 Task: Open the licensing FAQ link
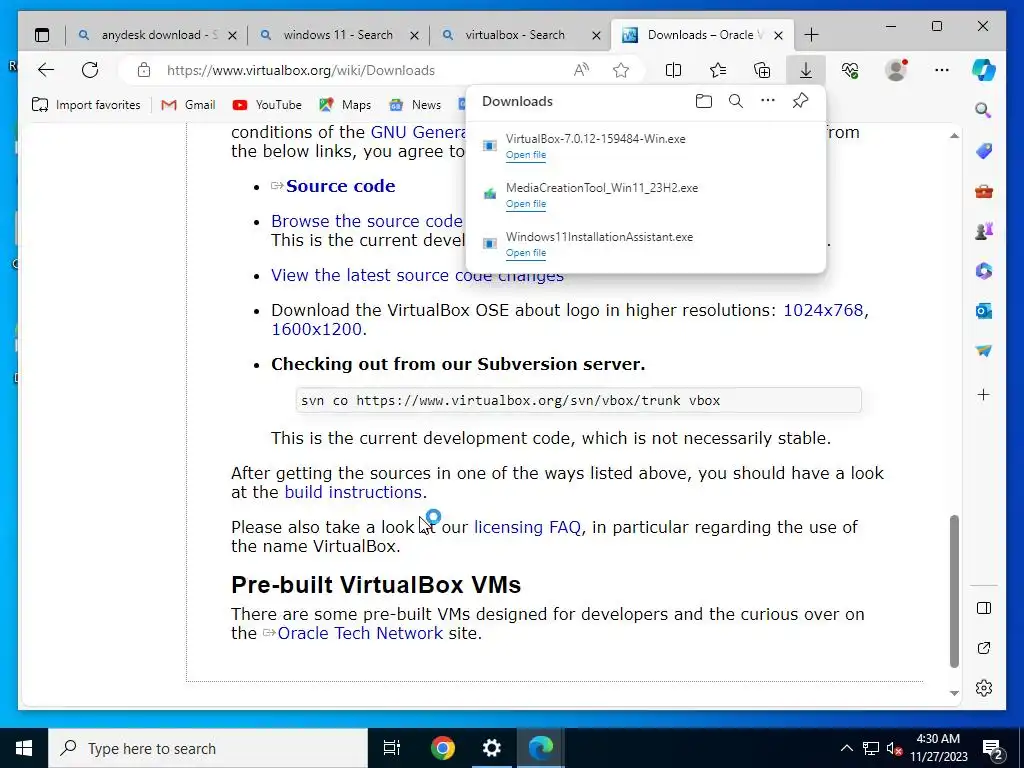pos(527,527)
